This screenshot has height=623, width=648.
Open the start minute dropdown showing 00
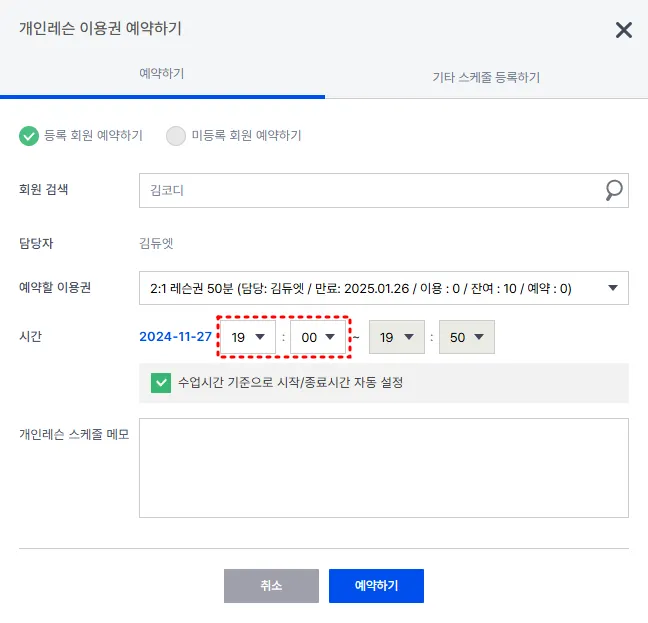(x=318, y=337)
